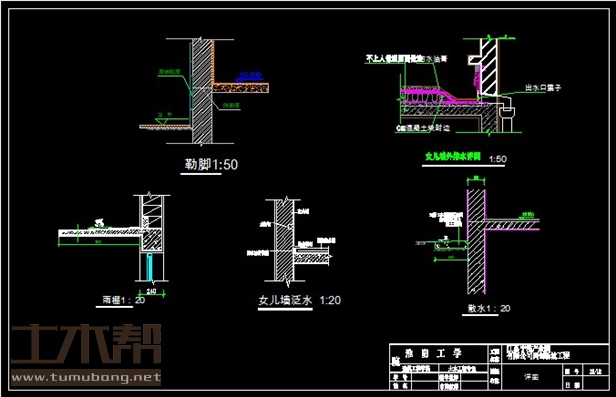
Task: Select the green 女儿墙外排水详图 title
Action: click(x=453, y=156)
